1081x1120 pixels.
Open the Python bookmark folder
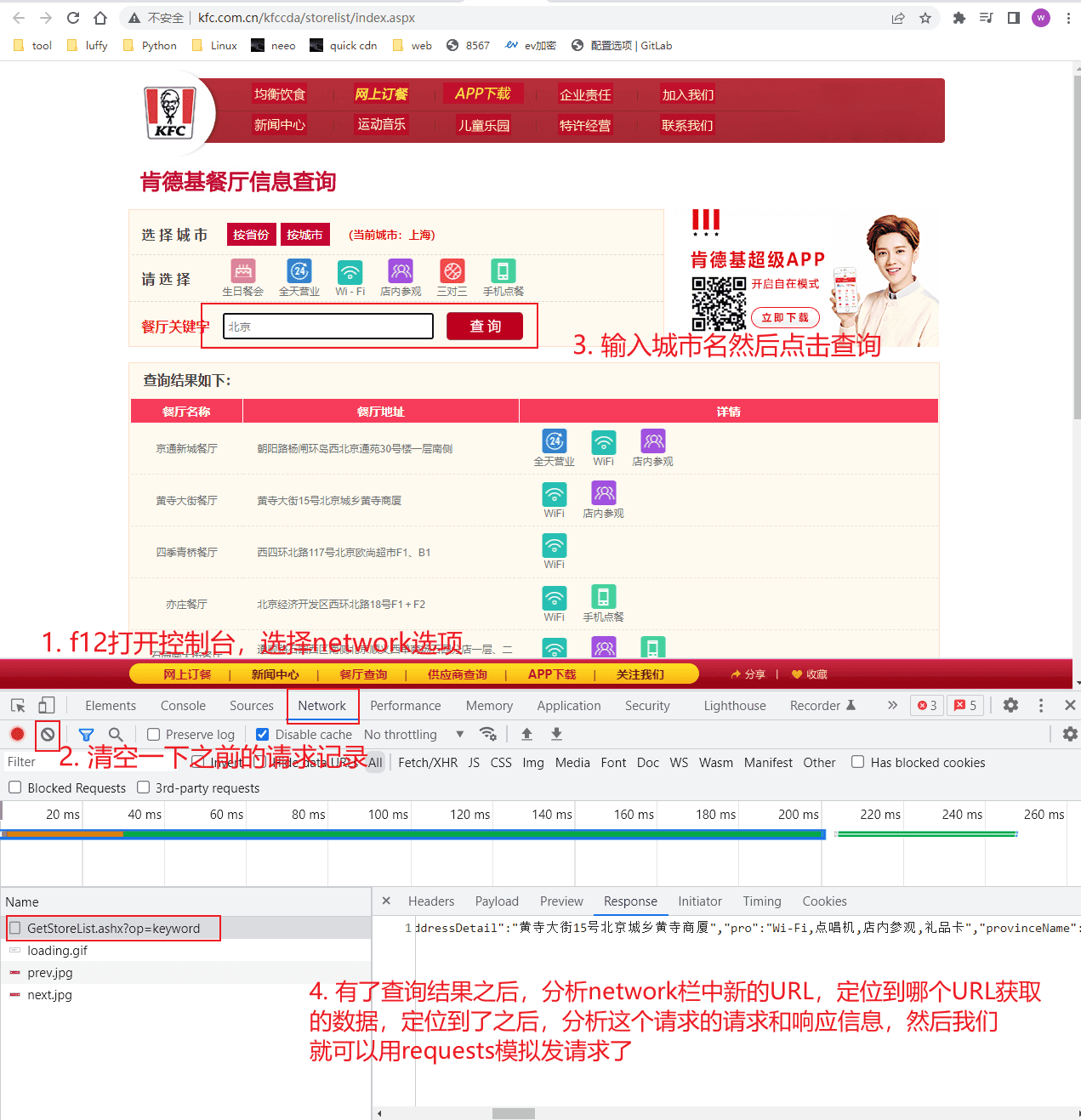151,46
